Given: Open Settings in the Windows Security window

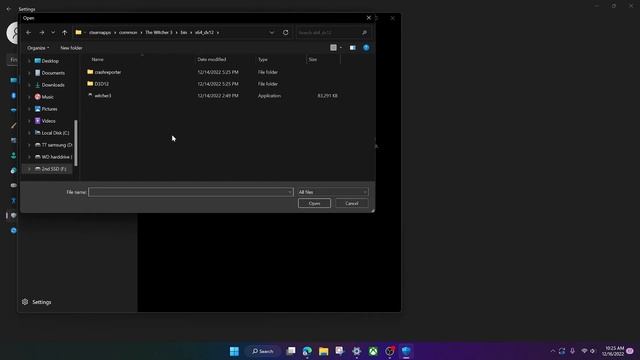Looking at the screenshot, I should coord(37,302).
